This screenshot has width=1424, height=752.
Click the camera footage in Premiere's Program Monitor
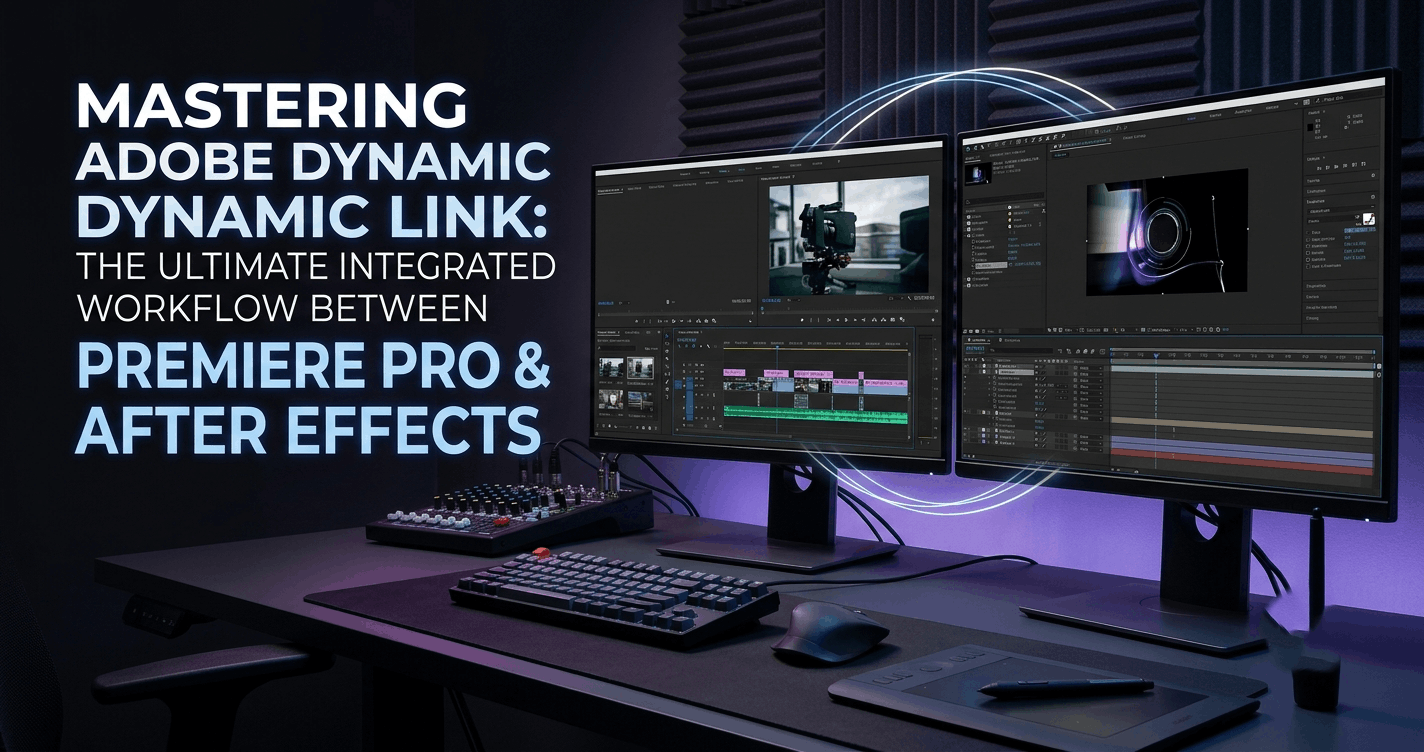pos(849,236)
